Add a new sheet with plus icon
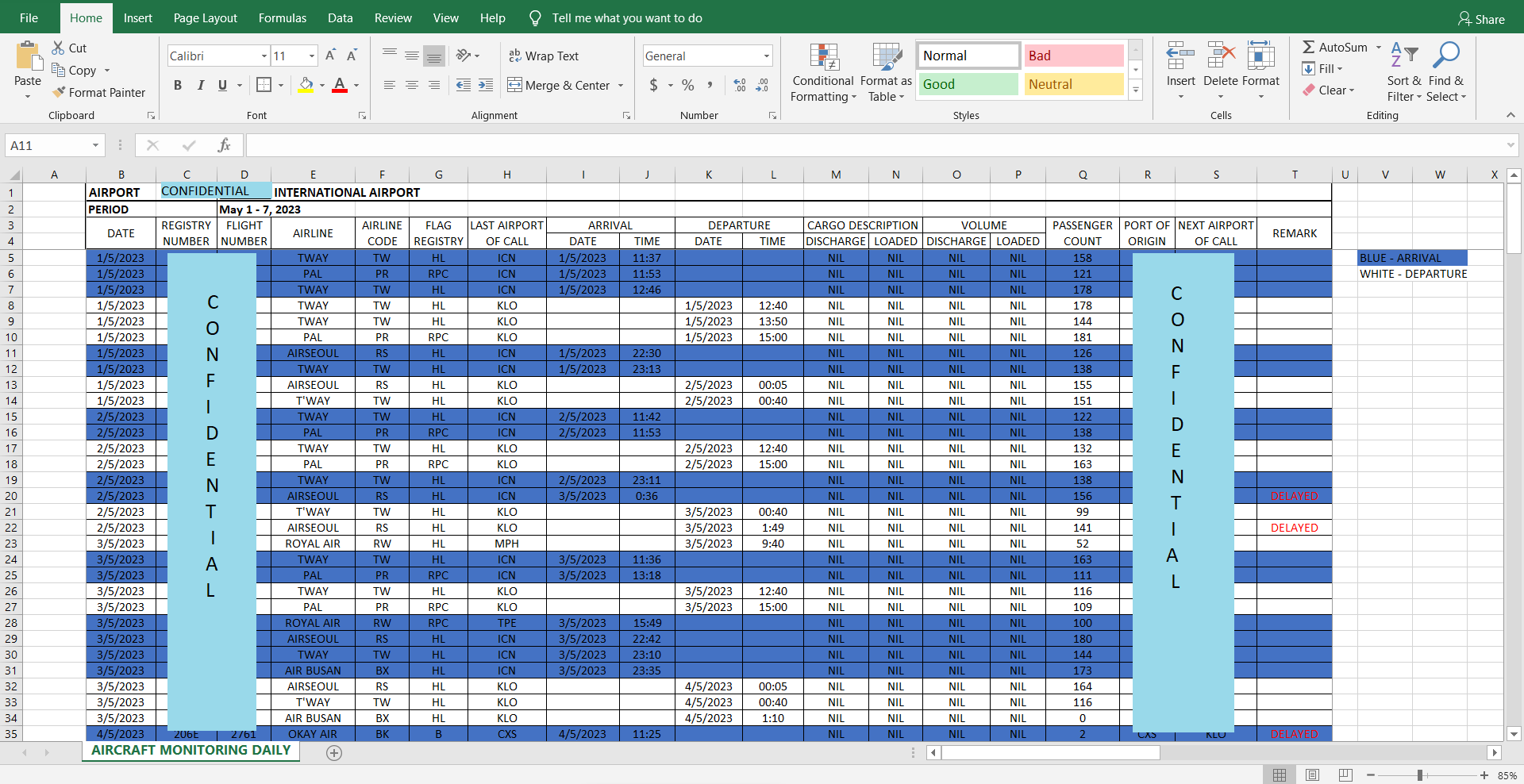1524x784 pixels. 334,753
